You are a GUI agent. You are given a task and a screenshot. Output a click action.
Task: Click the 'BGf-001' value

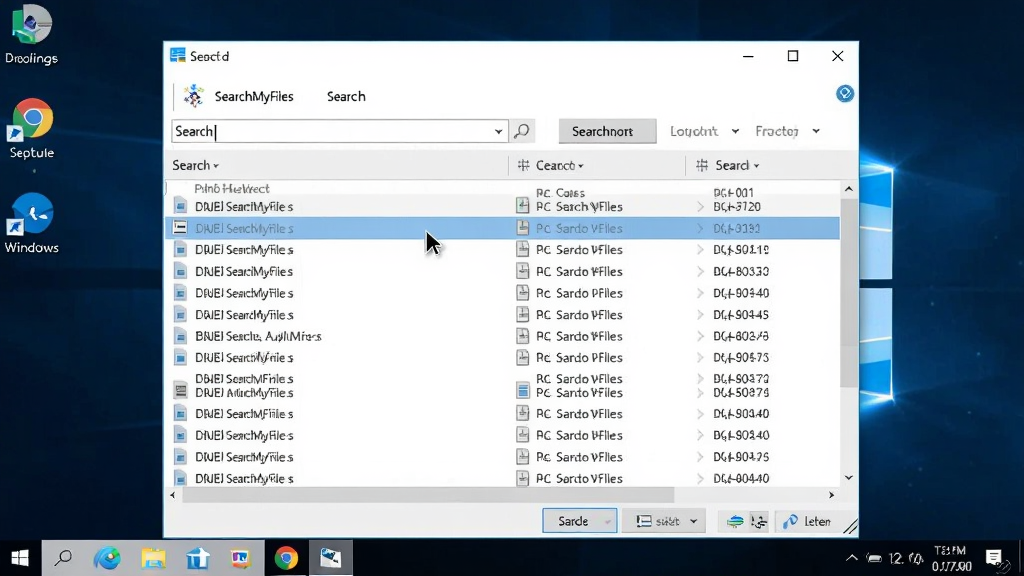[733, 193]
